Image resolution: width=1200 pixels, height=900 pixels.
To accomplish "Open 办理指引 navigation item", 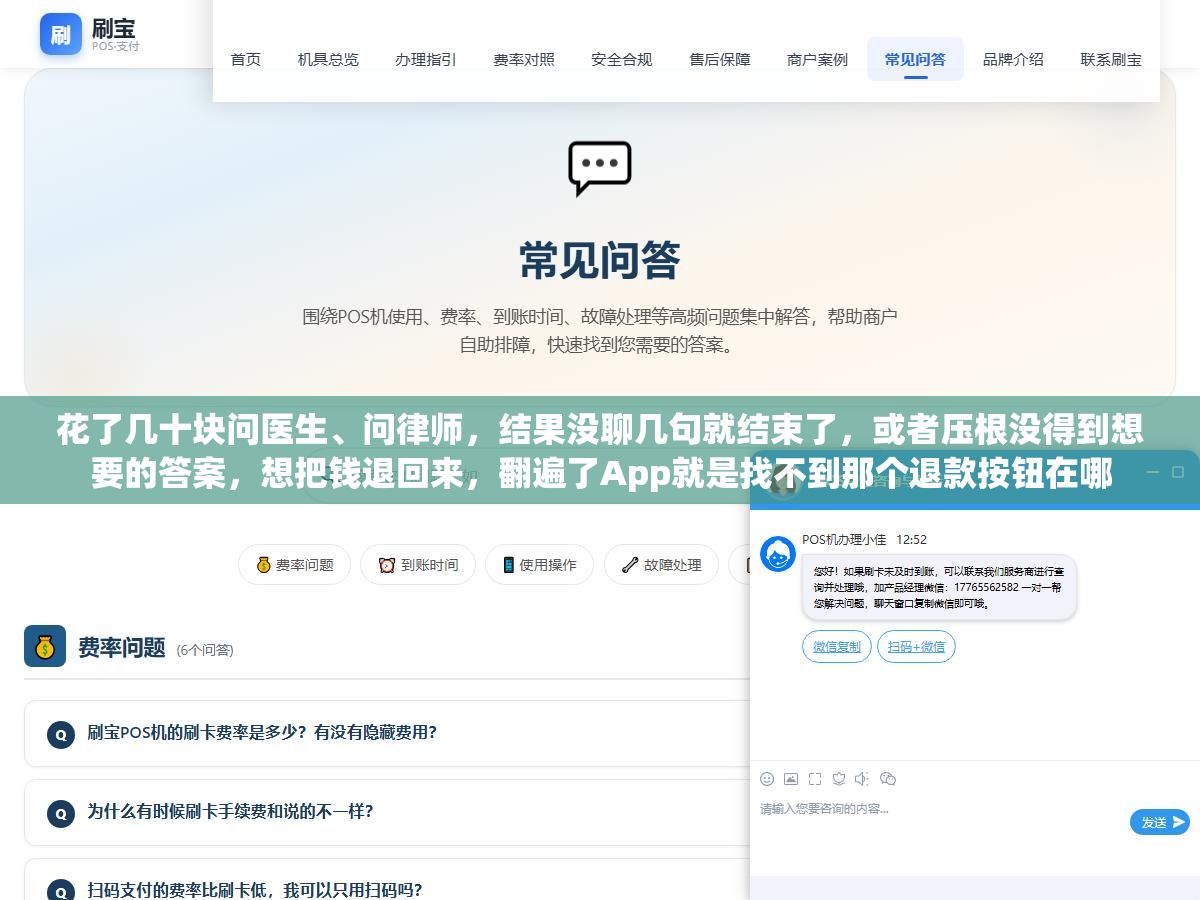I will [426, 59].
